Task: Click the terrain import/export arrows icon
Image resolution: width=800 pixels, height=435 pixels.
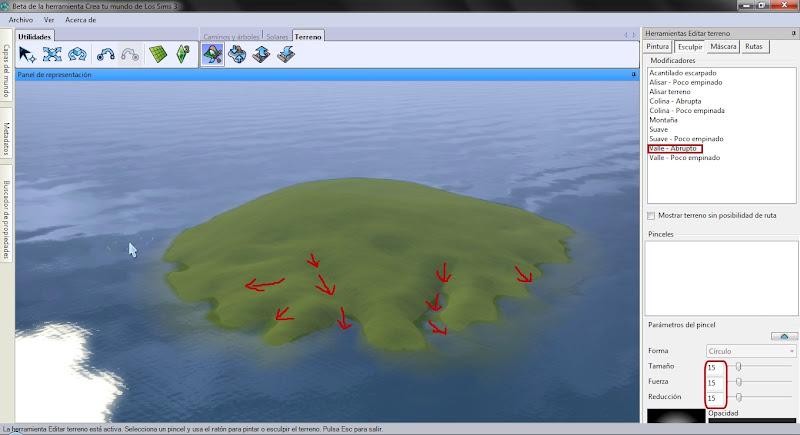Action: pos(237,55)
